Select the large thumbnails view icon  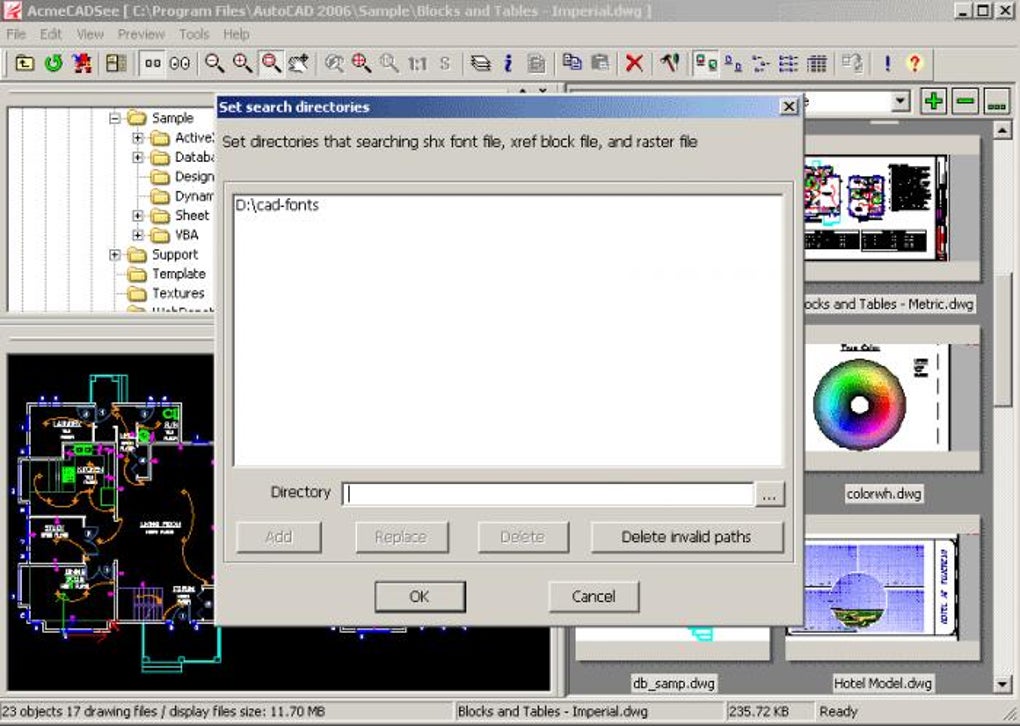pyautogui.click(x=180, y=63)
